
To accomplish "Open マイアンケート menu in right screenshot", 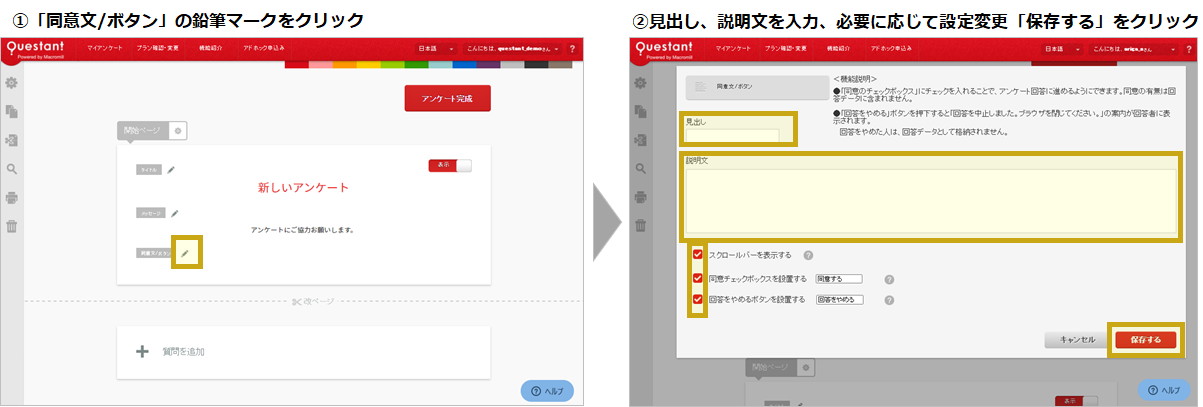I will click(732, 48).
